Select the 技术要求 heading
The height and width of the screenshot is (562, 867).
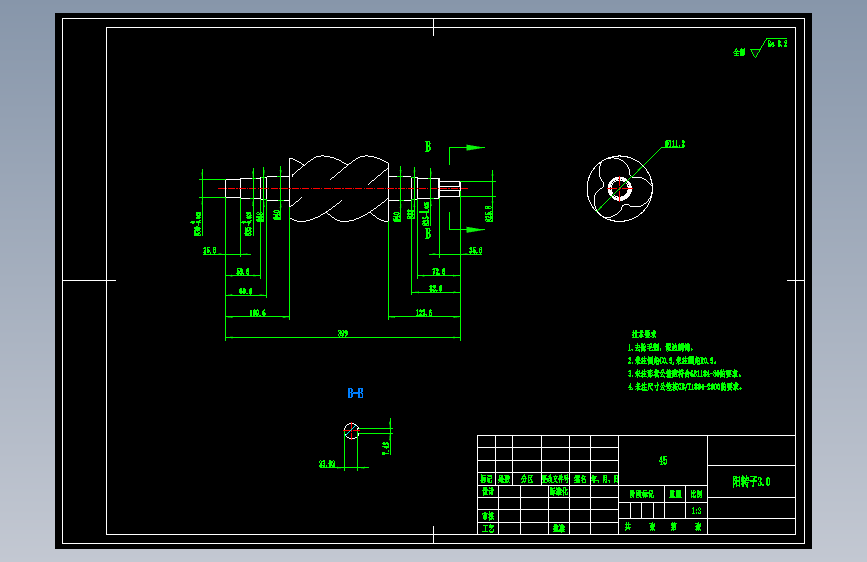pos(644,334)
